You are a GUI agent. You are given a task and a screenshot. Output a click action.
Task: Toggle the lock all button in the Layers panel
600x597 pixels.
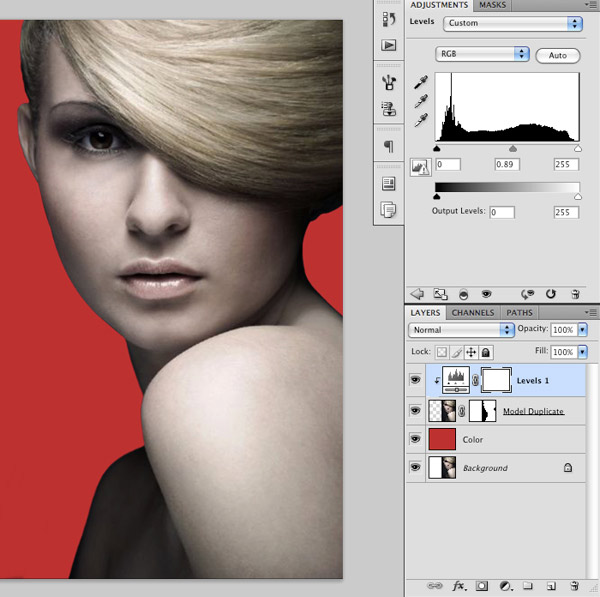pyautogui.click(x=486, y=352)
